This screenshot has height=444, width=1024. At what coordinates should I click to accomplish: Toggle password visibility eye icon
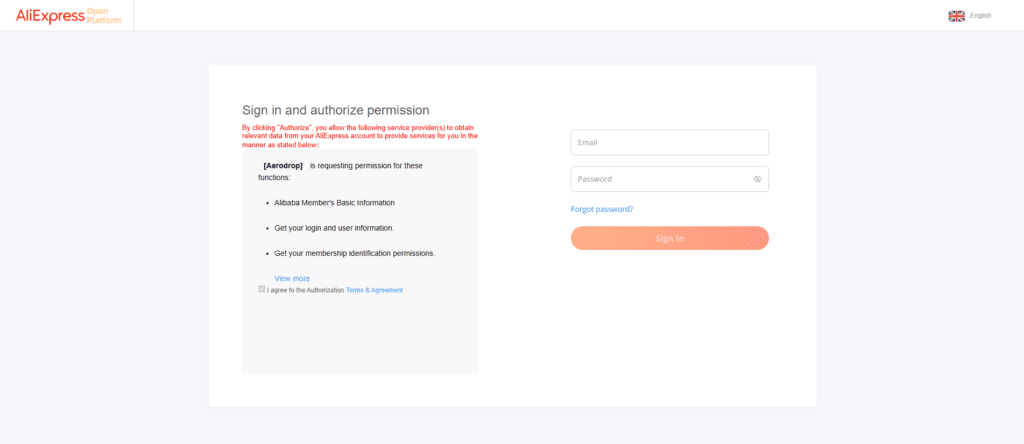tap(757, 180)
